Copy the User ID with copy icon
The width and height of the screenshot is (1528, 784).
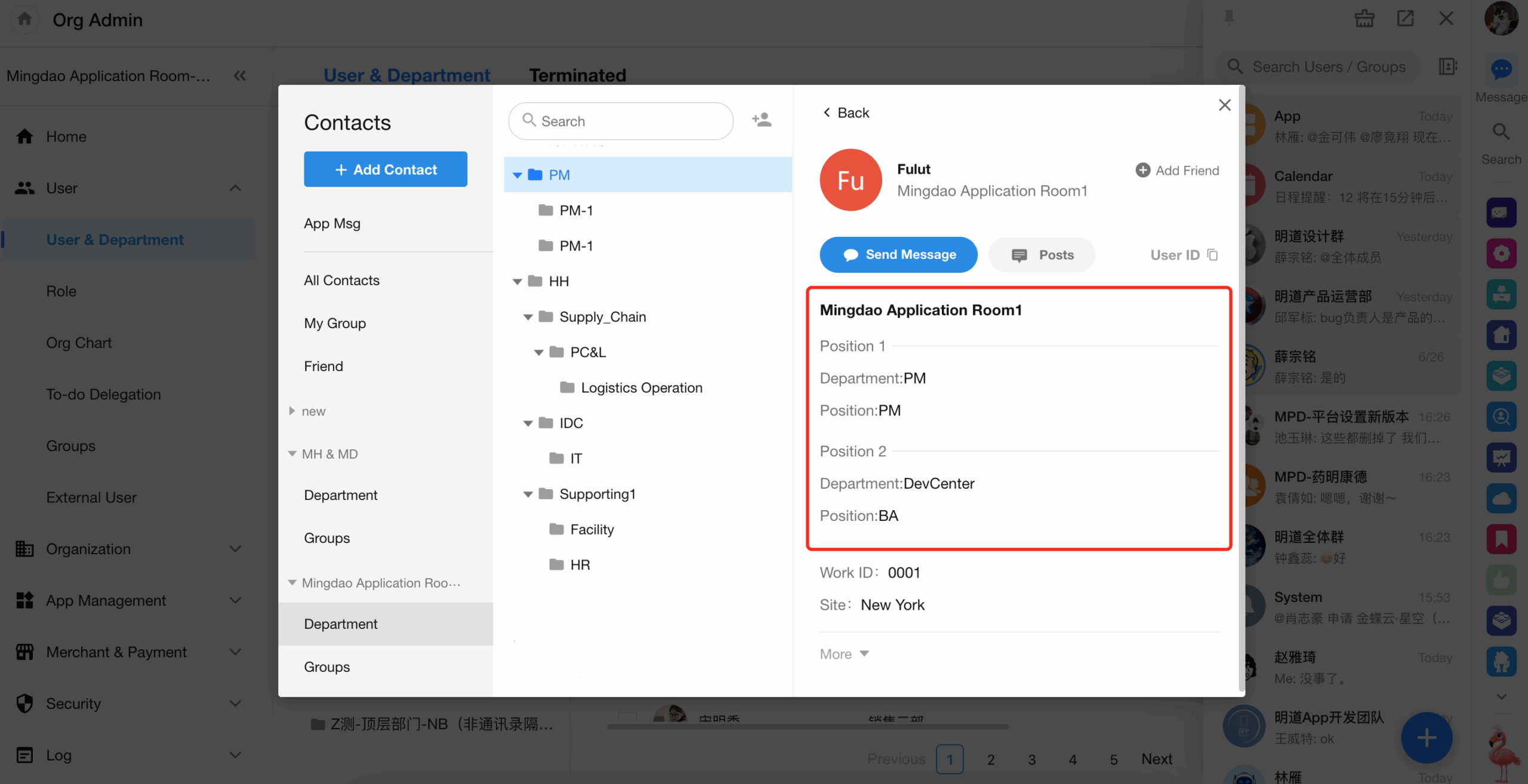[1212, 255]
